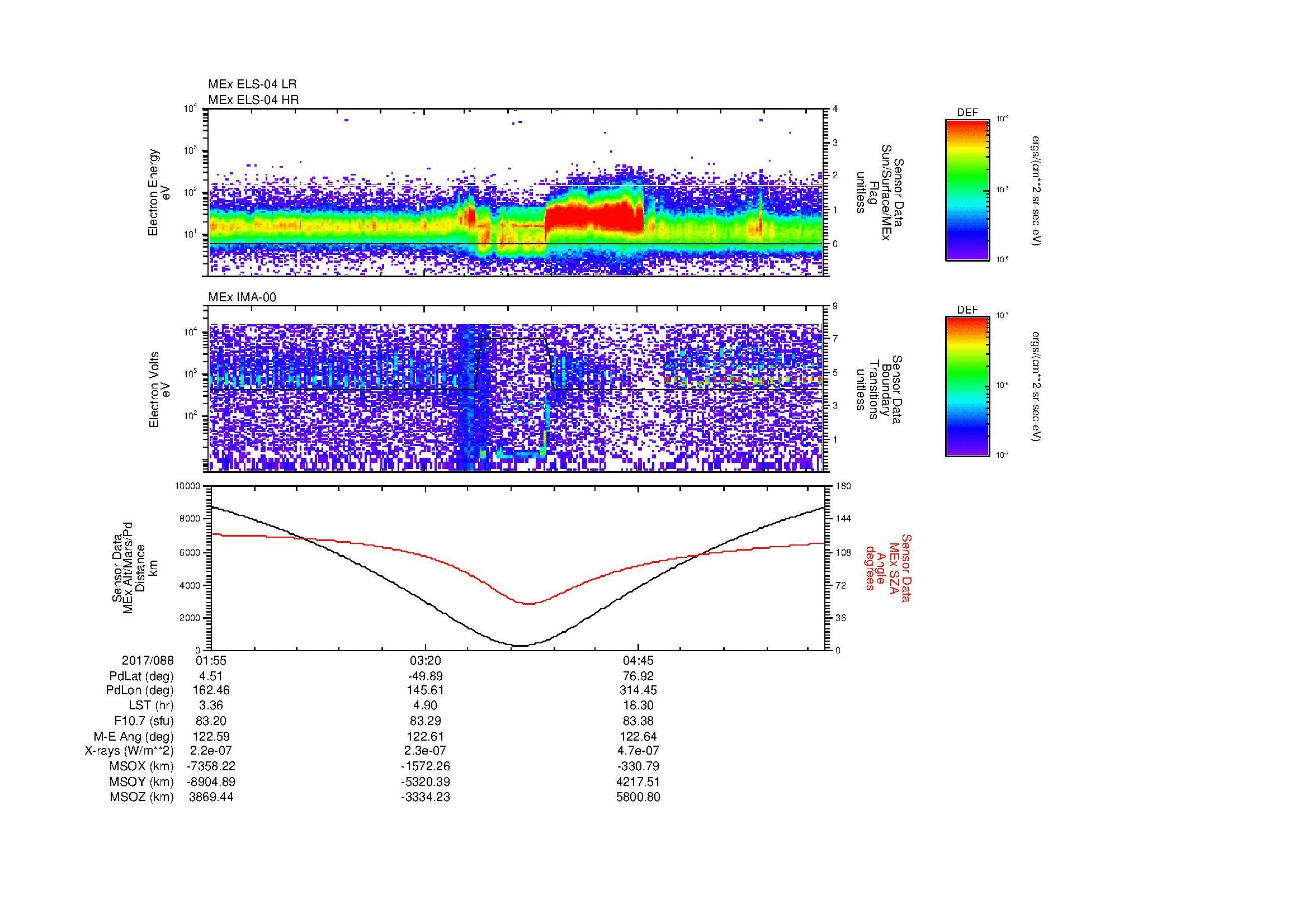Click the MSOY value '4217.51'
This screenshot has width=1308, height=924.
click(638, 781)
